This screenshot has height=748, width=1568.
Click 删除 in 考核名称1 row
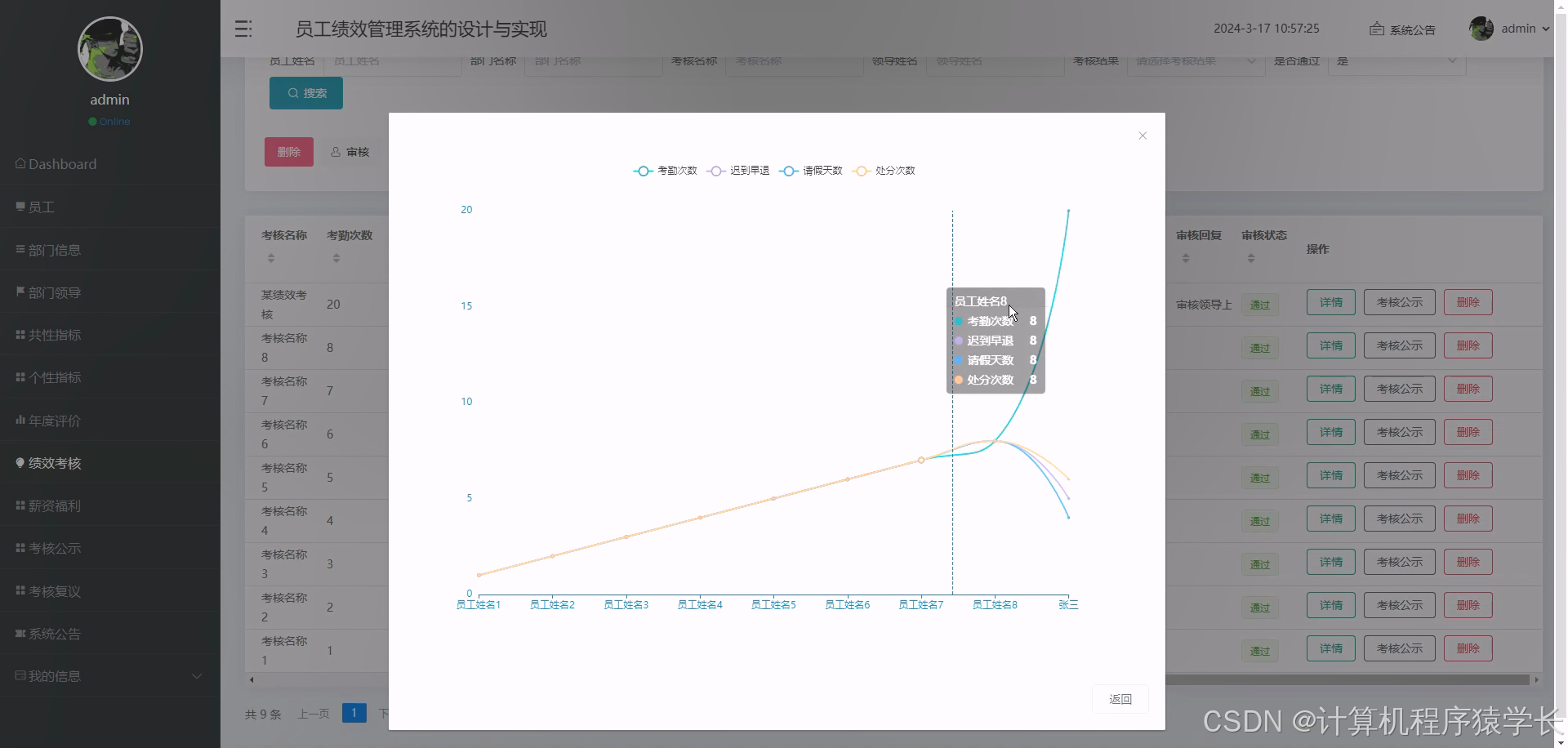click(1468, 648)
